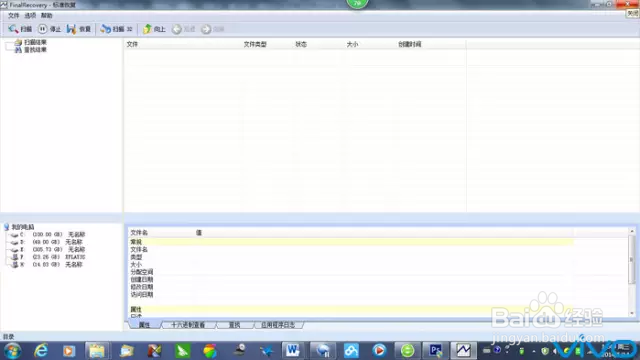Image resolution: width=640 pixels, height=360 pixels.
Task: Click the 状态 column header
Action: pos(301,44)
